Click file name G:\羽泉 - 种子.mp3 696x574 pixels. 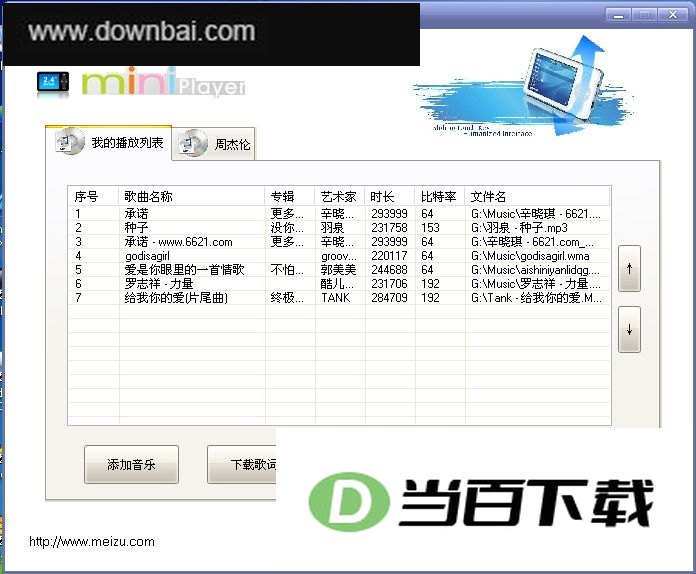click(x=519, y=228)
